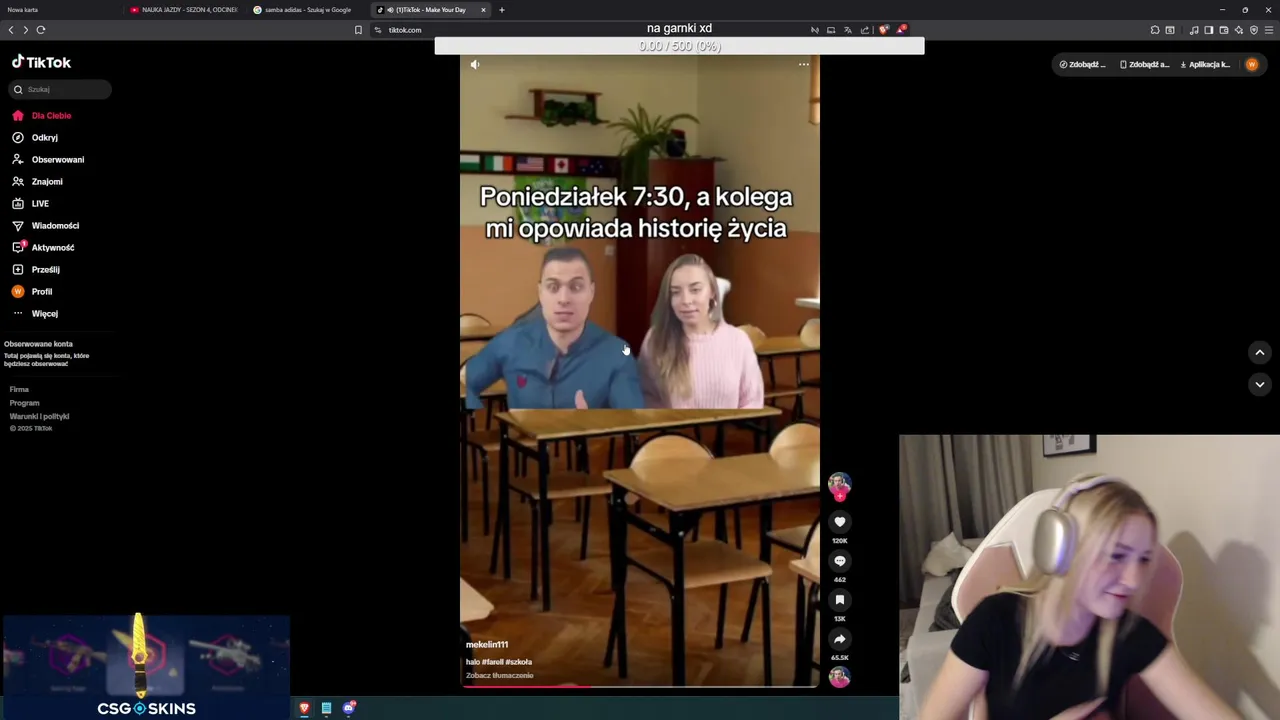Screen dimensions: 1280x720
Task: Open the notepad app in taskbar
Action: [326, 708]
